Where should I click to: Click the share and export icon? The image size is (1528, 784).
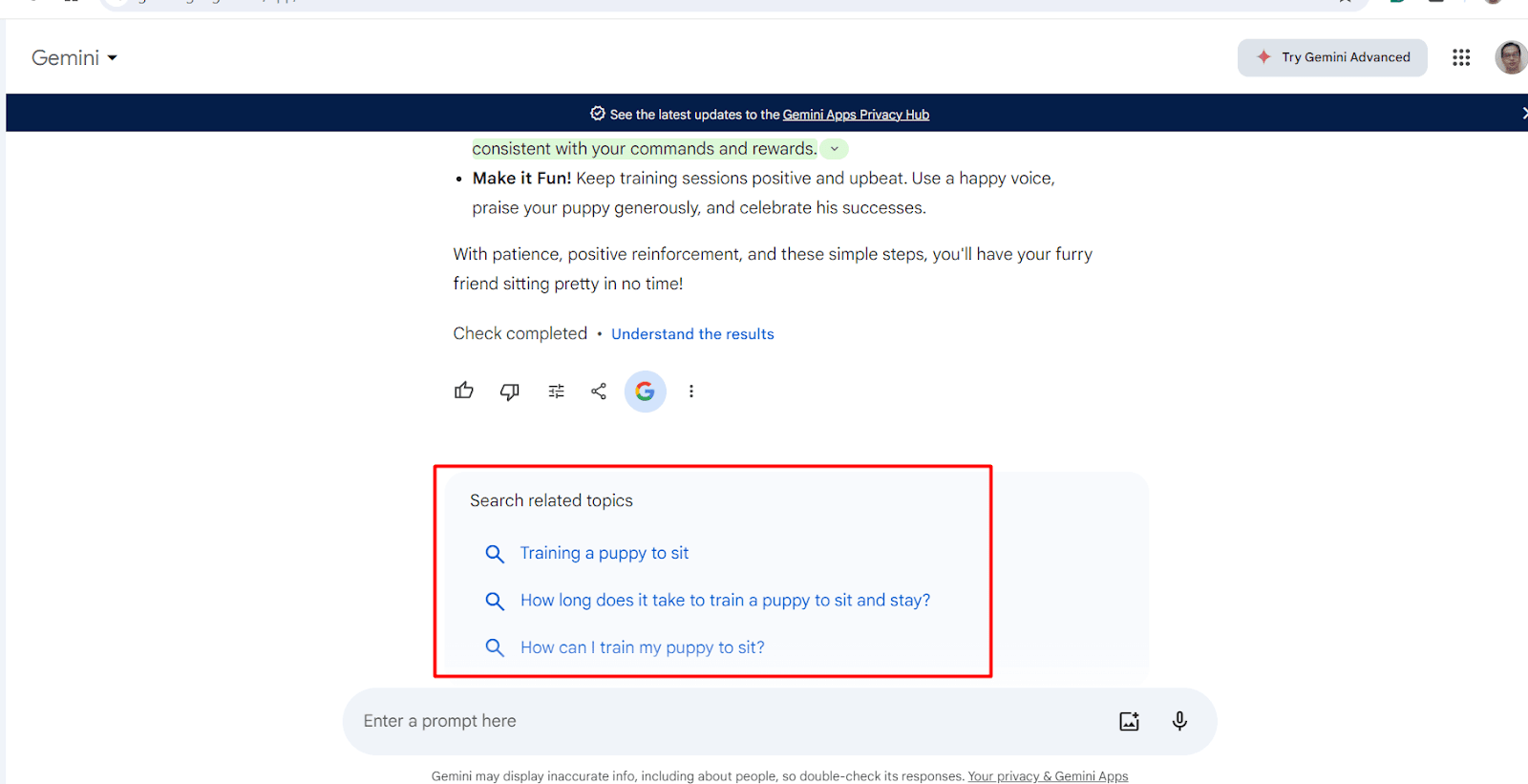pos(599,392)
